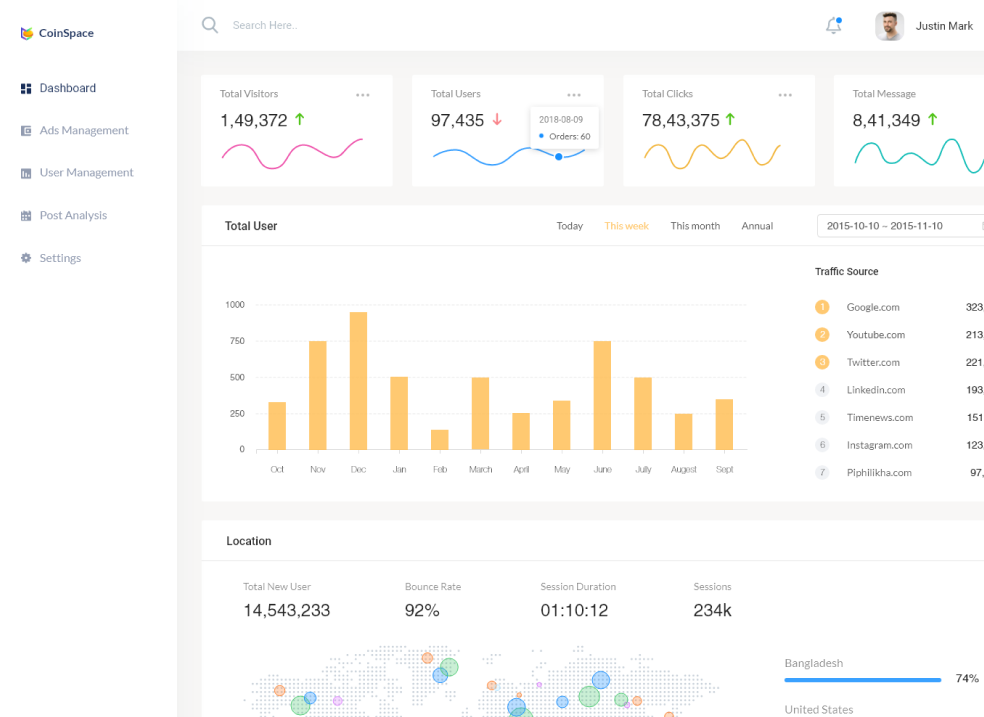Click the Ads Management sidebar icon
The width and height of the screenshot is (984, 717).
click(26, 130)
